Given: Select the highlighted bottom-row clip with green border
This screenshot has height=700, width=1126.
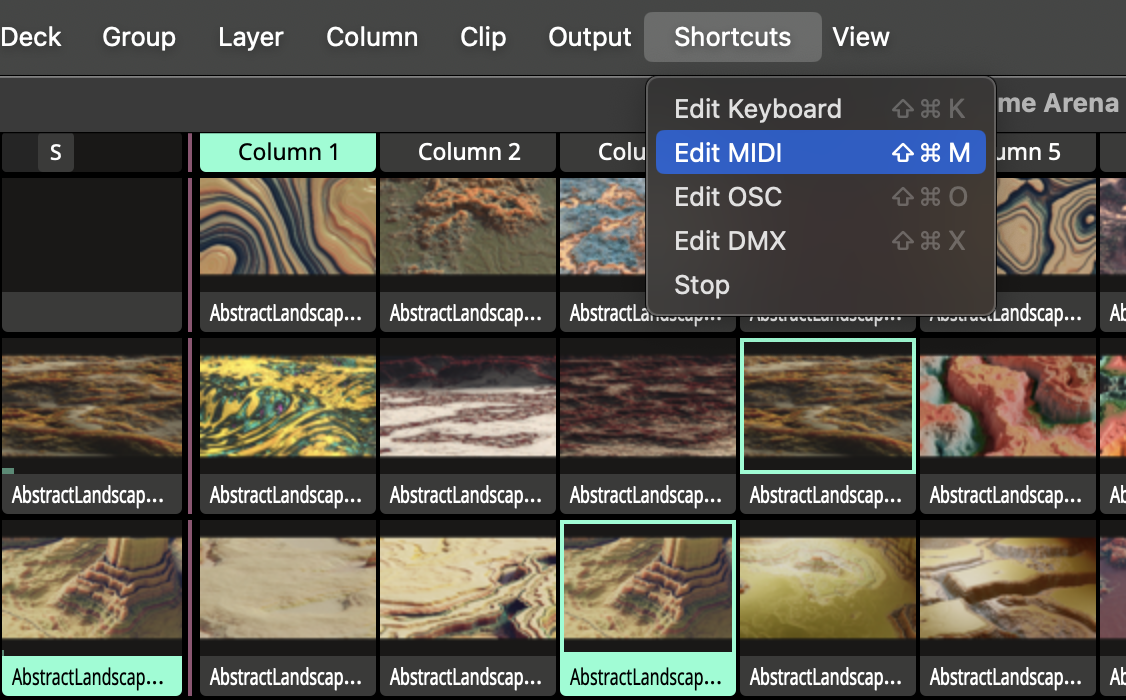Looking at the screenshot, I should [x=648, y=587].
